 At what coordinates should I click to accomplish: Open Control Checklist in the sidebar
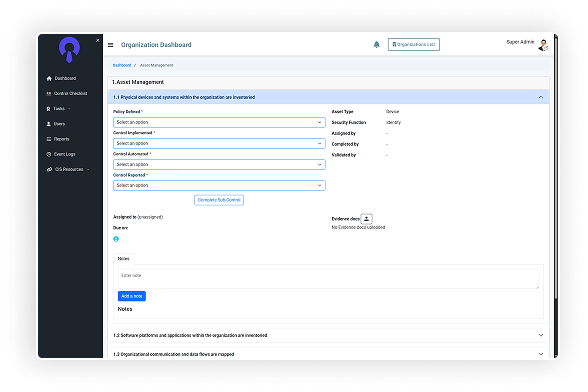(70, 93)
